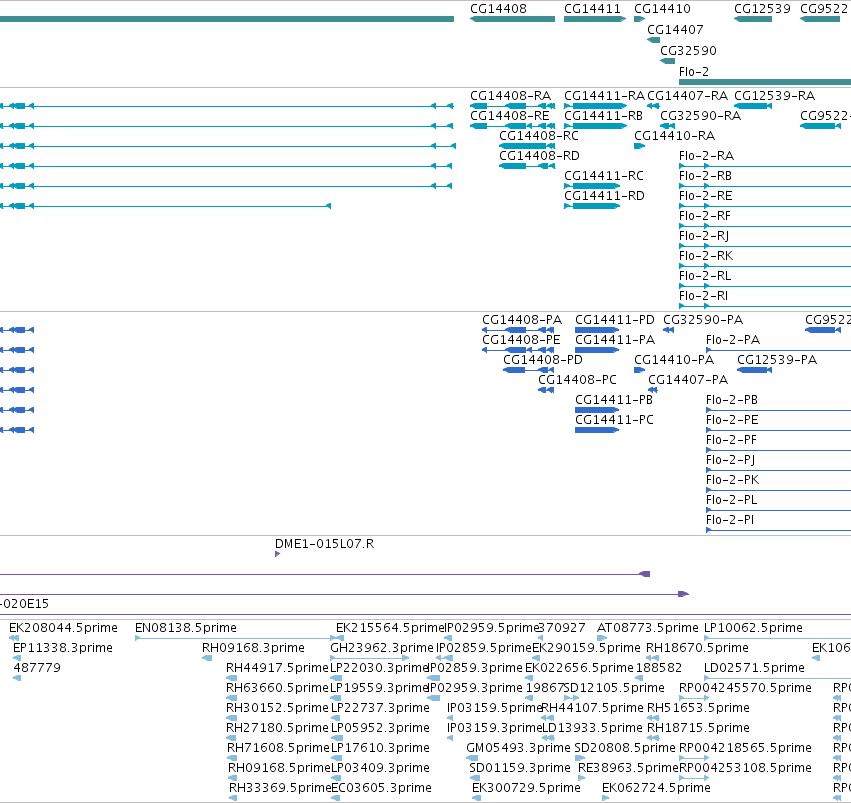The height and width of the screenshot is (803, 851).
Task: Select protein label CG14410-PA
Action: coord(674,360)
